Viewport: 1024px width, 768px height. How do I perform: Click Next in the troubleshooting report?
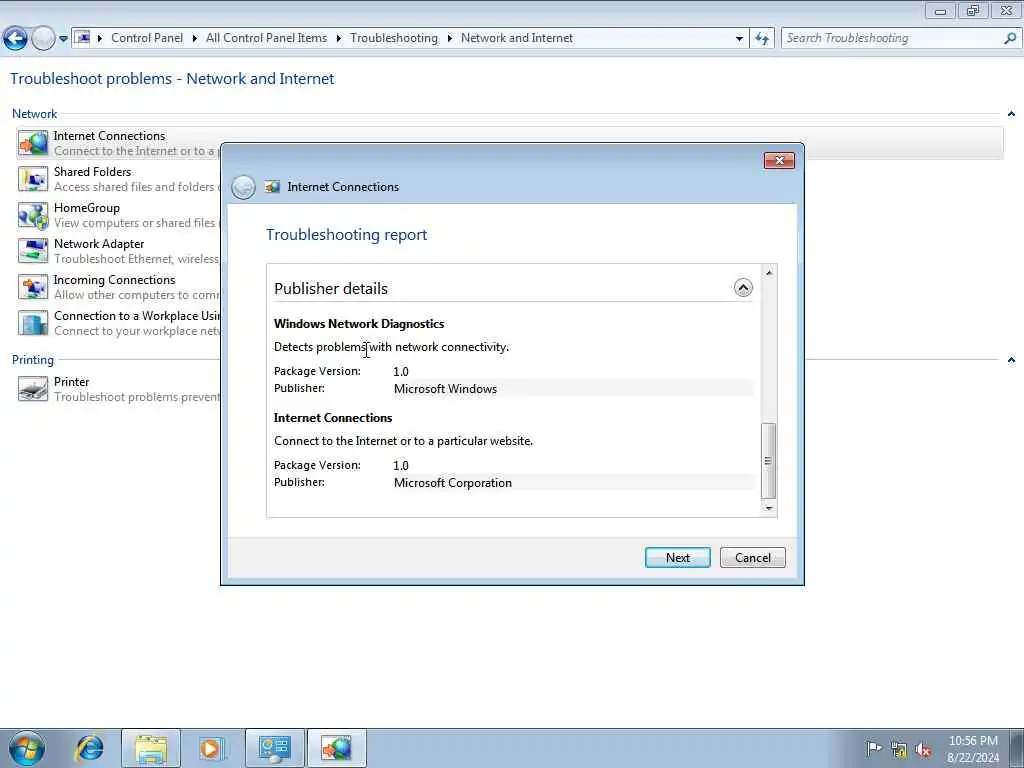click(678, 558)
